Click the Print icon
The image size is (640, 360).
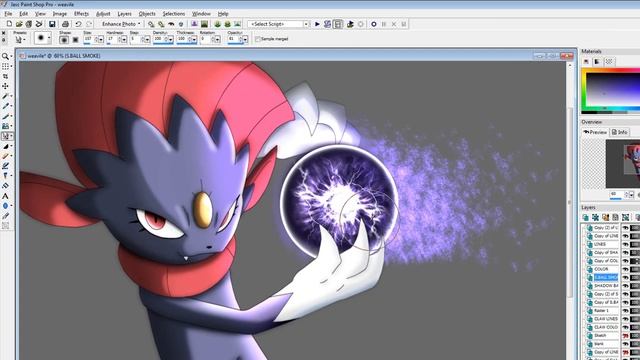click(x=65, y=24)
